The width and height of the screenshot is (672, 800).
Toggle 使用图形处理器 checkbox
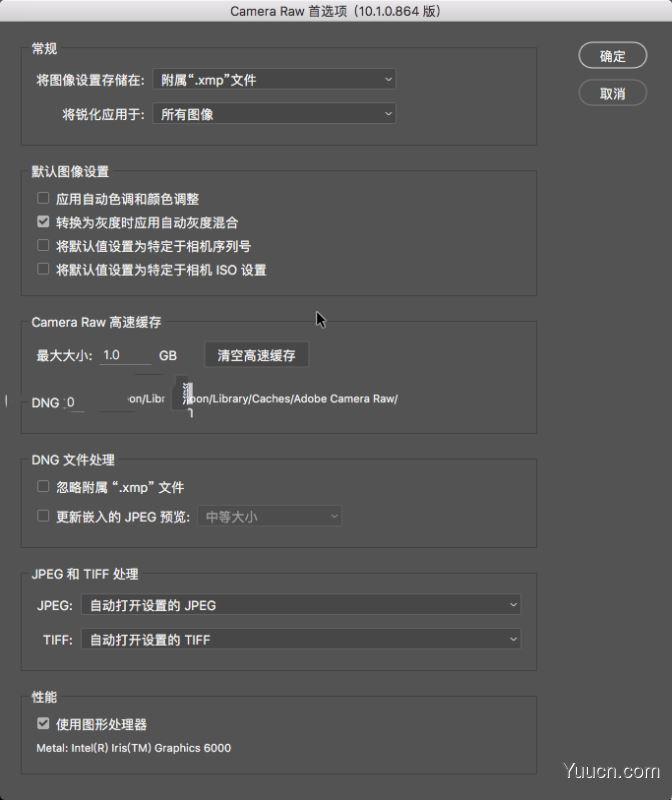pyautogui.click(x=43, y=723)
